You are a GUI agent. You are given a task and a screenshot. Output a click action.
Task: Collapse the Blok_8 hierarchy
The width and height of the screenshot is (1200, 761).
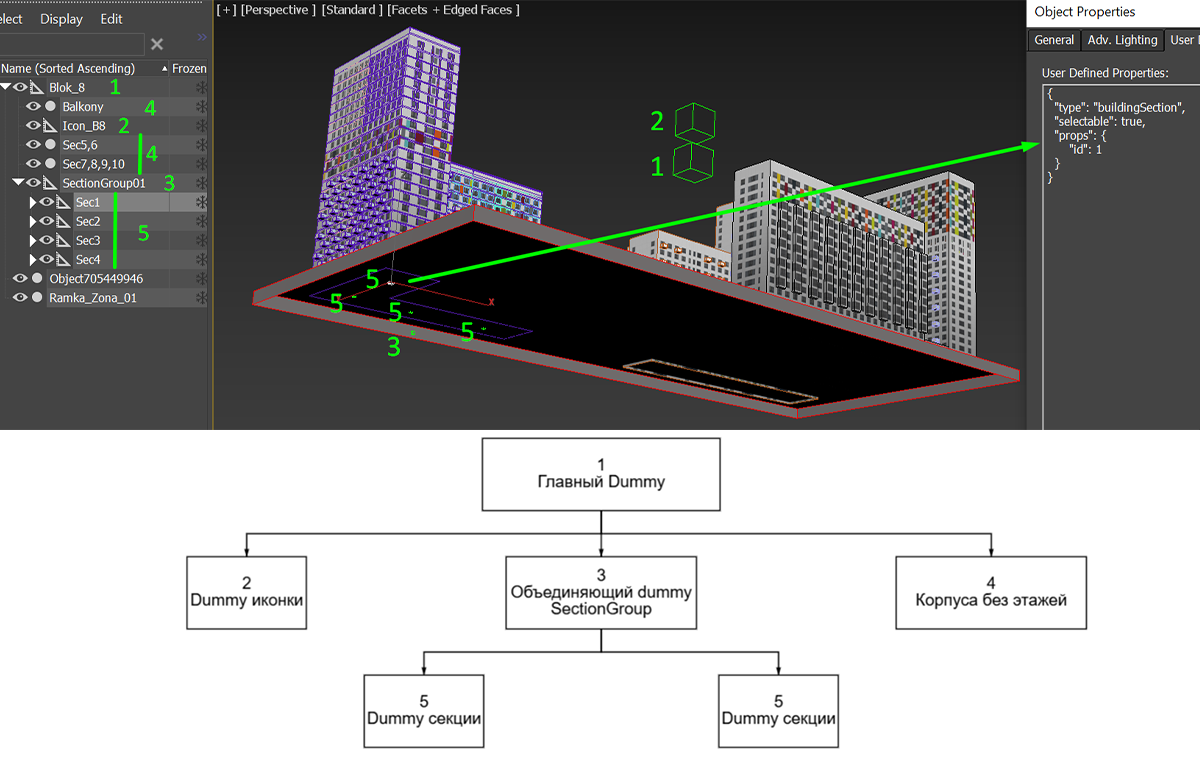coord(6,88)
